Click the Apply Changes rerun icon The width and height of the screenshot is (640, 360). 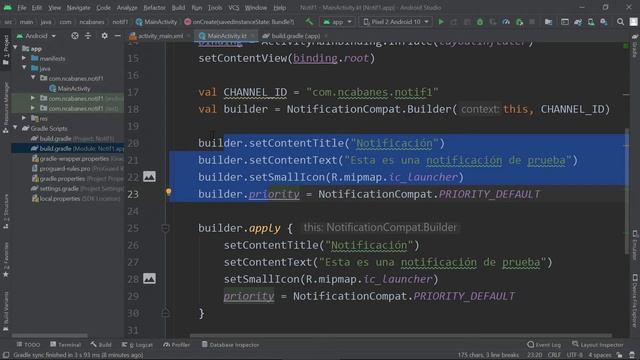tap(454, 22)
